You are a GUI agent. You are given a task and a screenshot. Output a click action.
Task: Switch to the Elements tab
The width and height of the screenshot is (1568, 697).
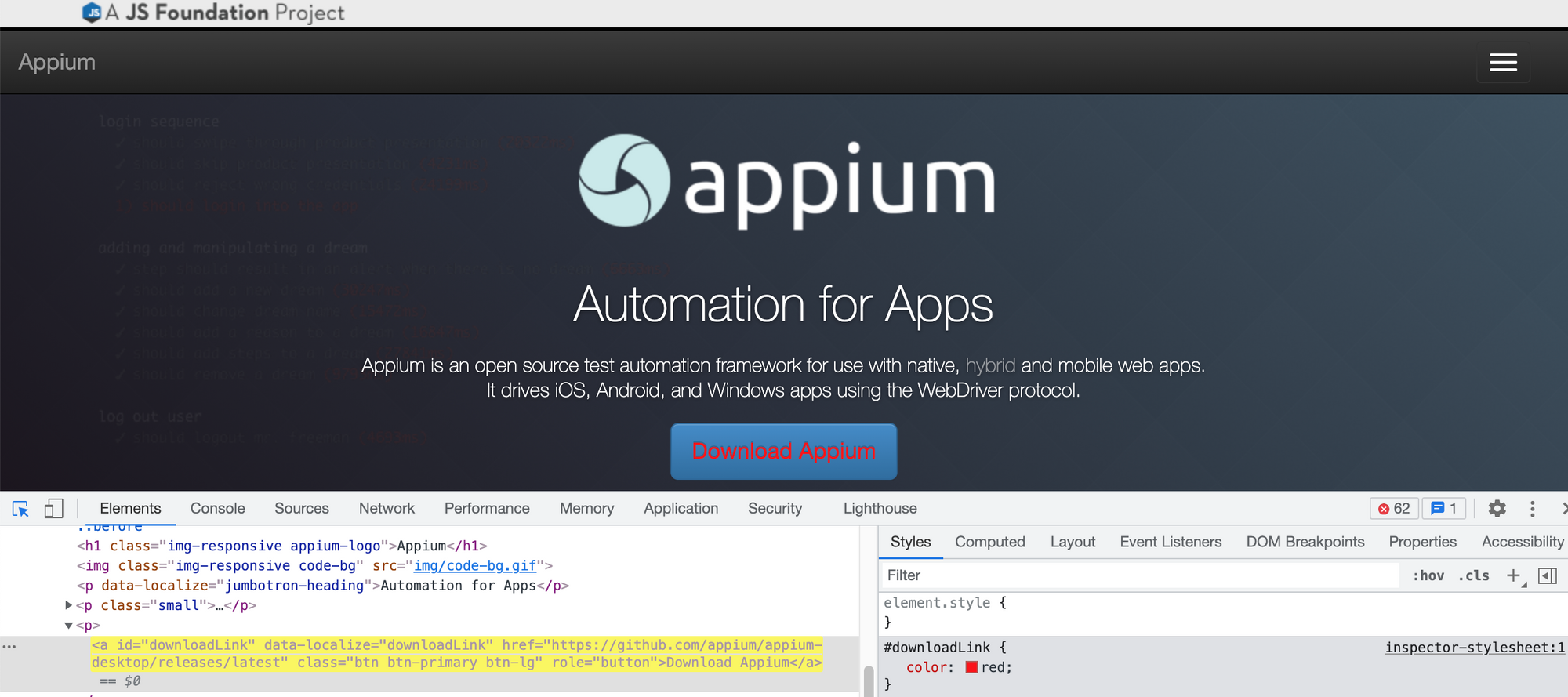pyautogui.click(x=130, y=509)
